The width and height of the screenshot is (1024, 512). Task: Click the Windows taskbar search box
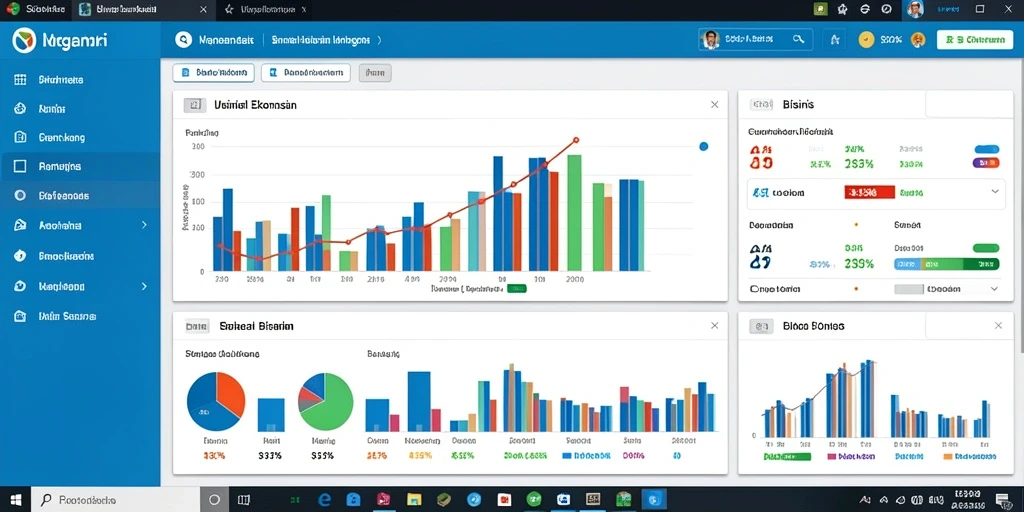115,500
